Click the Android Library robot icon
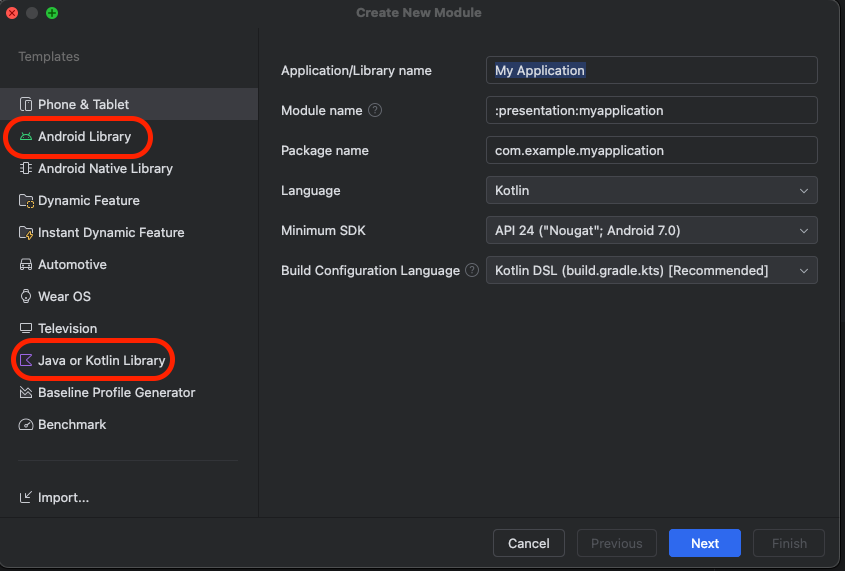Viewport: 845px width, 571px height. [26, 136]
